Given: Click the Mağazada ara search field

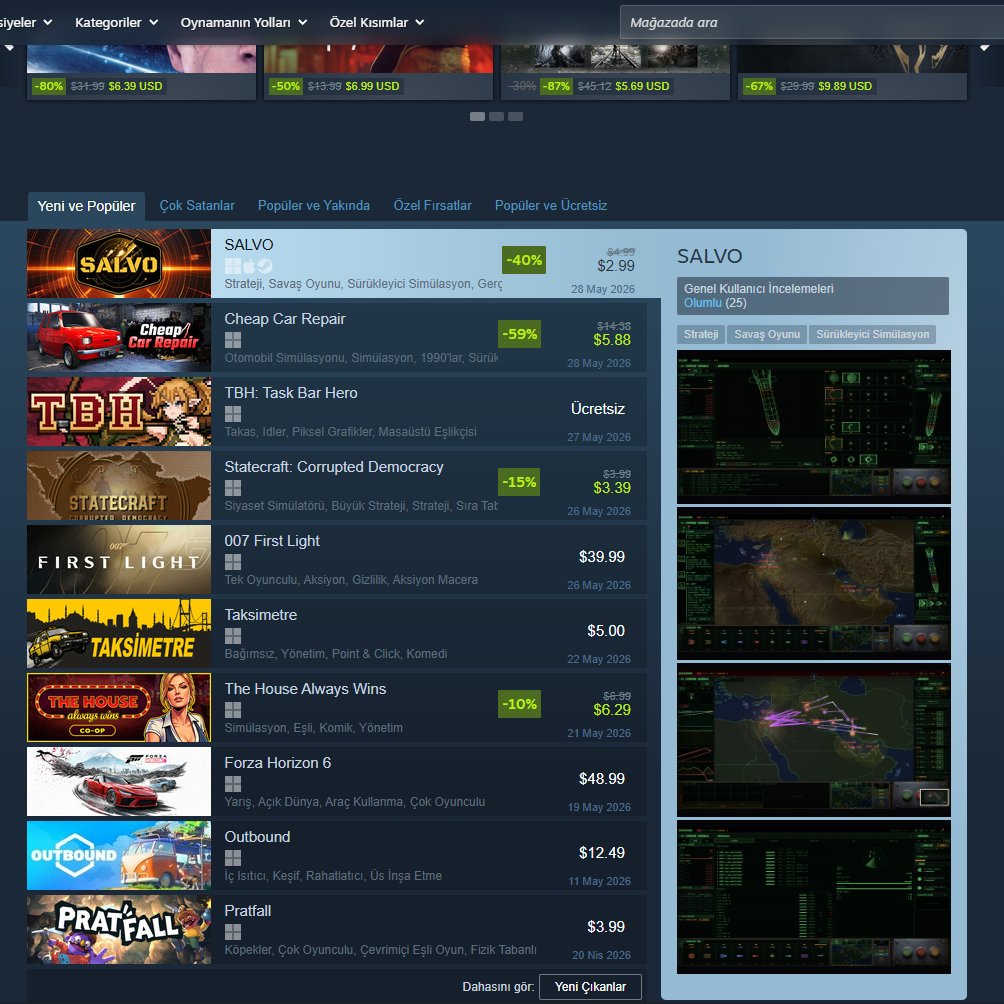Looking at the screenshot, I should 812,22.
